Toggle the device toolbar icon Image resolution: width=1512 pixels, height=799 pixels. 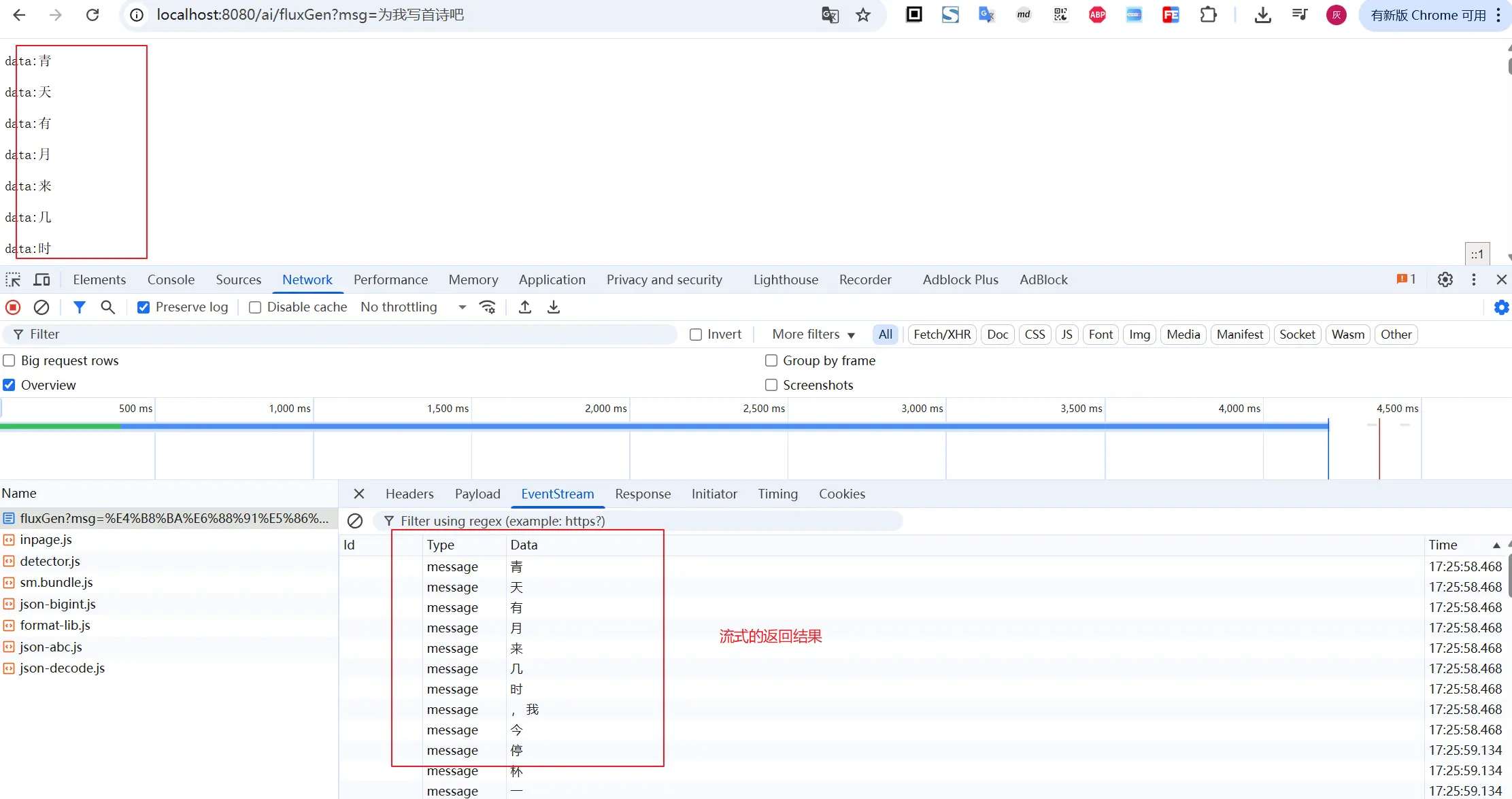42,279
